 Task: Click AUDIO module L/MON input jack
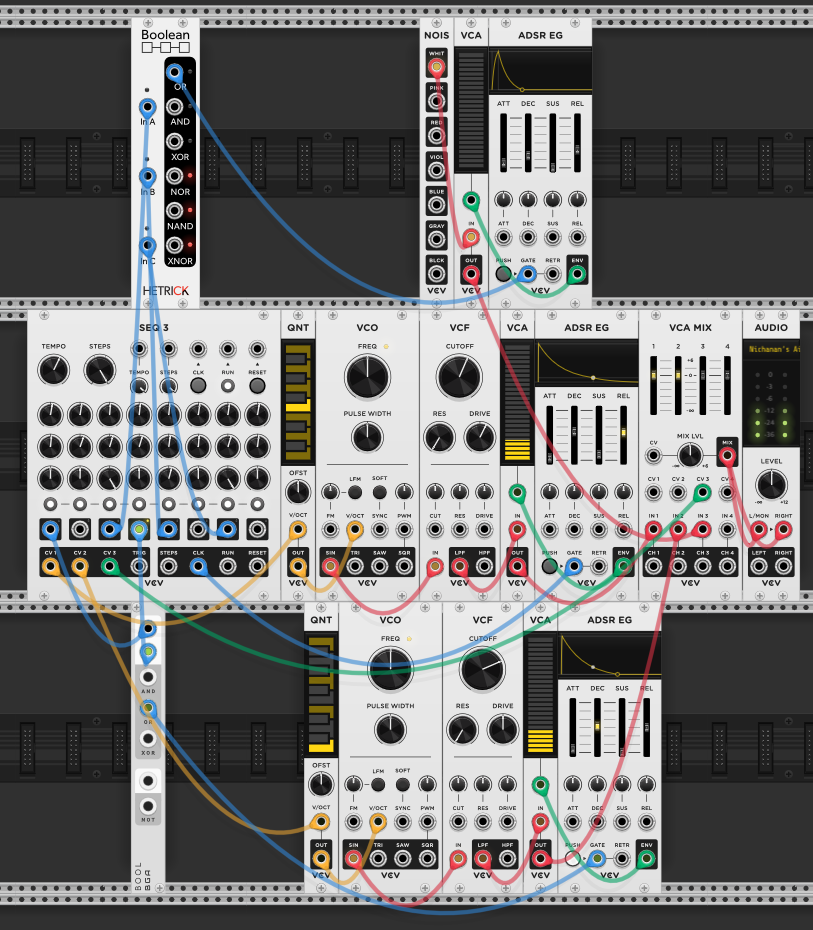coord(759,530)
